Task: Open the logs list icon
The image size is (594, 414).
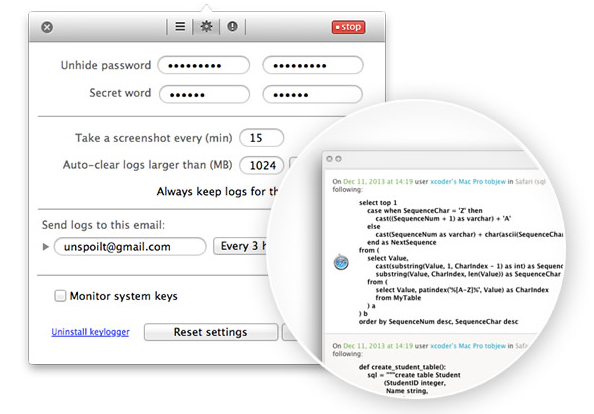Action: 180,27
